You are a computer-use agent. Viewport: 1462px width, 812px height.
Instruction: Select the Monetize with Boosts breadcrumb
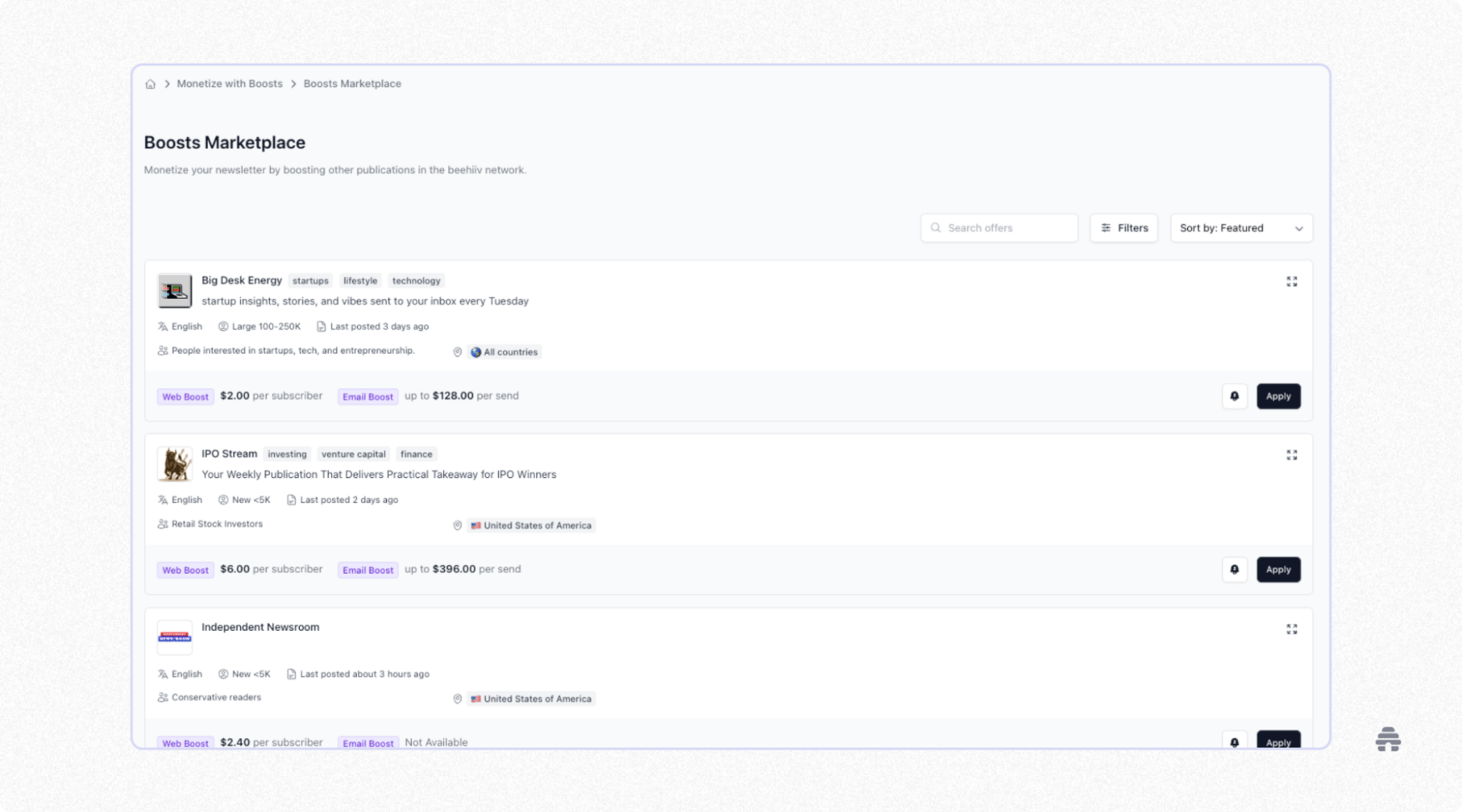pos(229,84)
